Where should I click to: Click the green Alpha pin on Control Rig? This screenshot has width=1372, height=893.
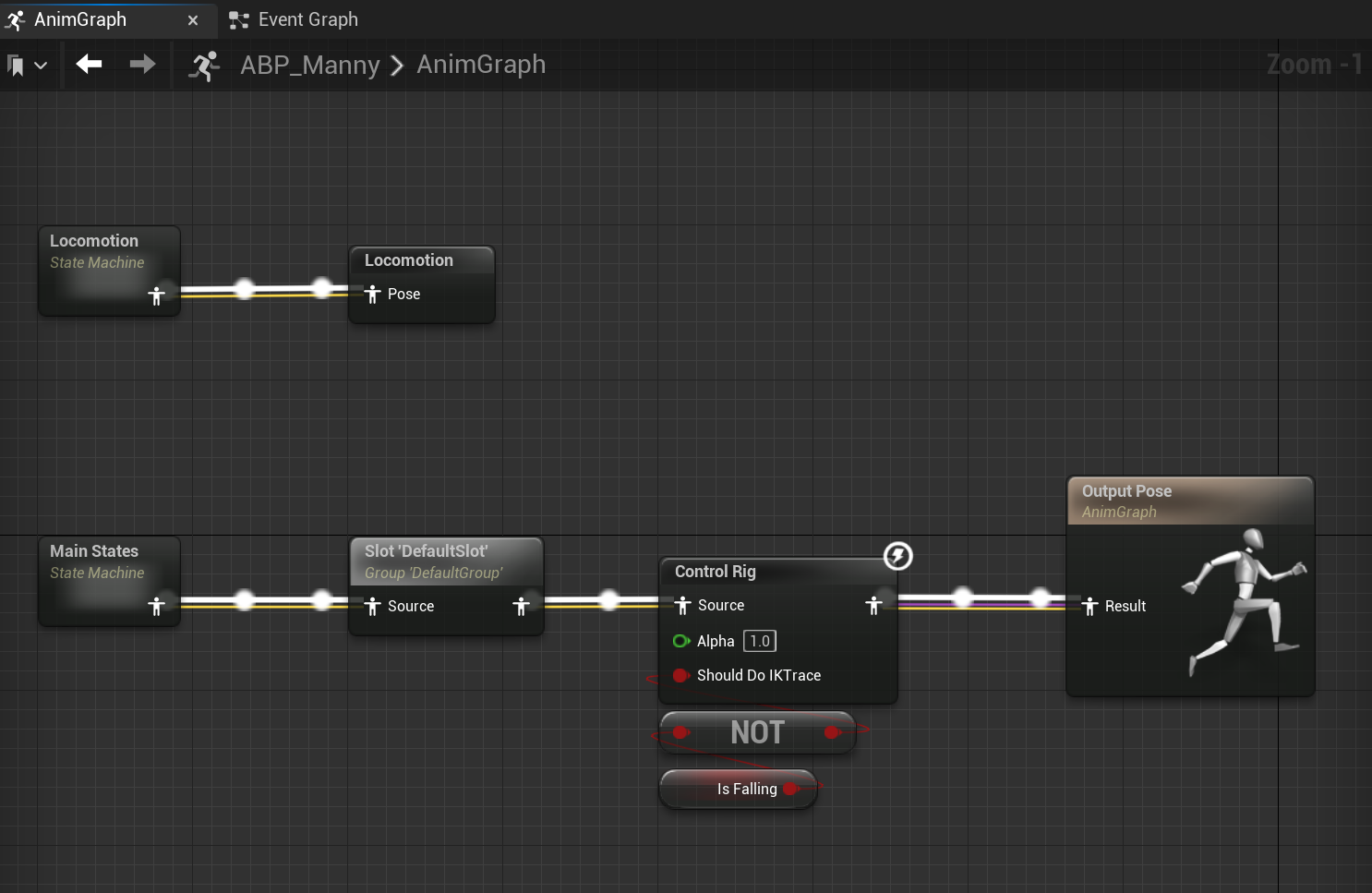pyautogui.click(x=681, y=641)
